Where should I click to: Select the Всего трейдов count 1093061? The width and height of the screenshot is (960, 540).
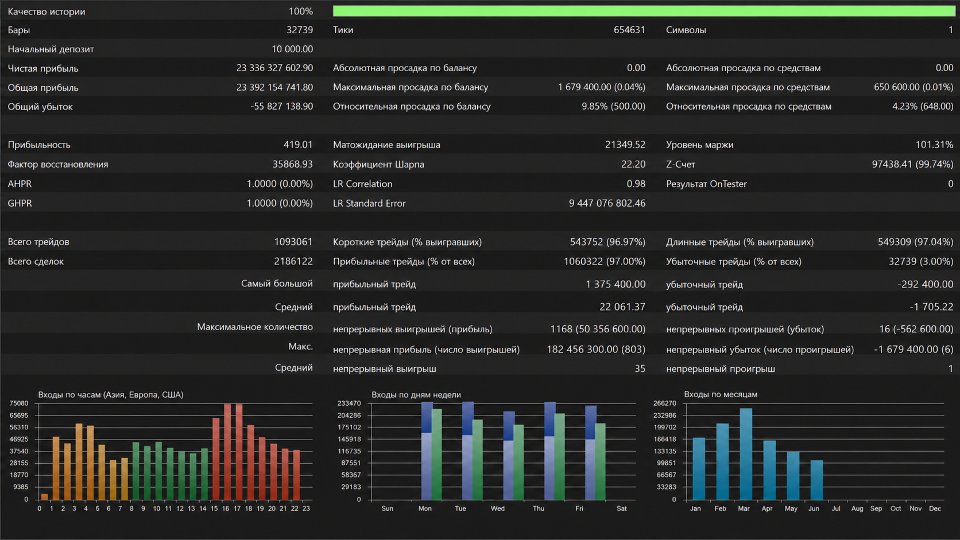(293, 242)
